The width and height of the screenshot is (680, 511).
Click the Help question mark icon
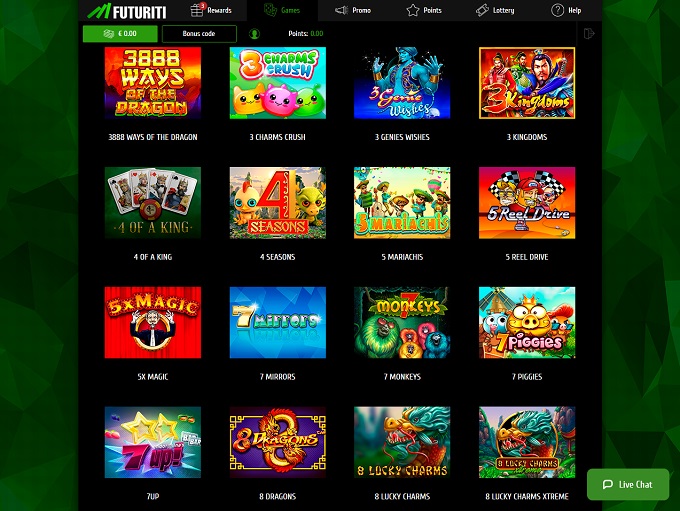(x=557, y=10)
